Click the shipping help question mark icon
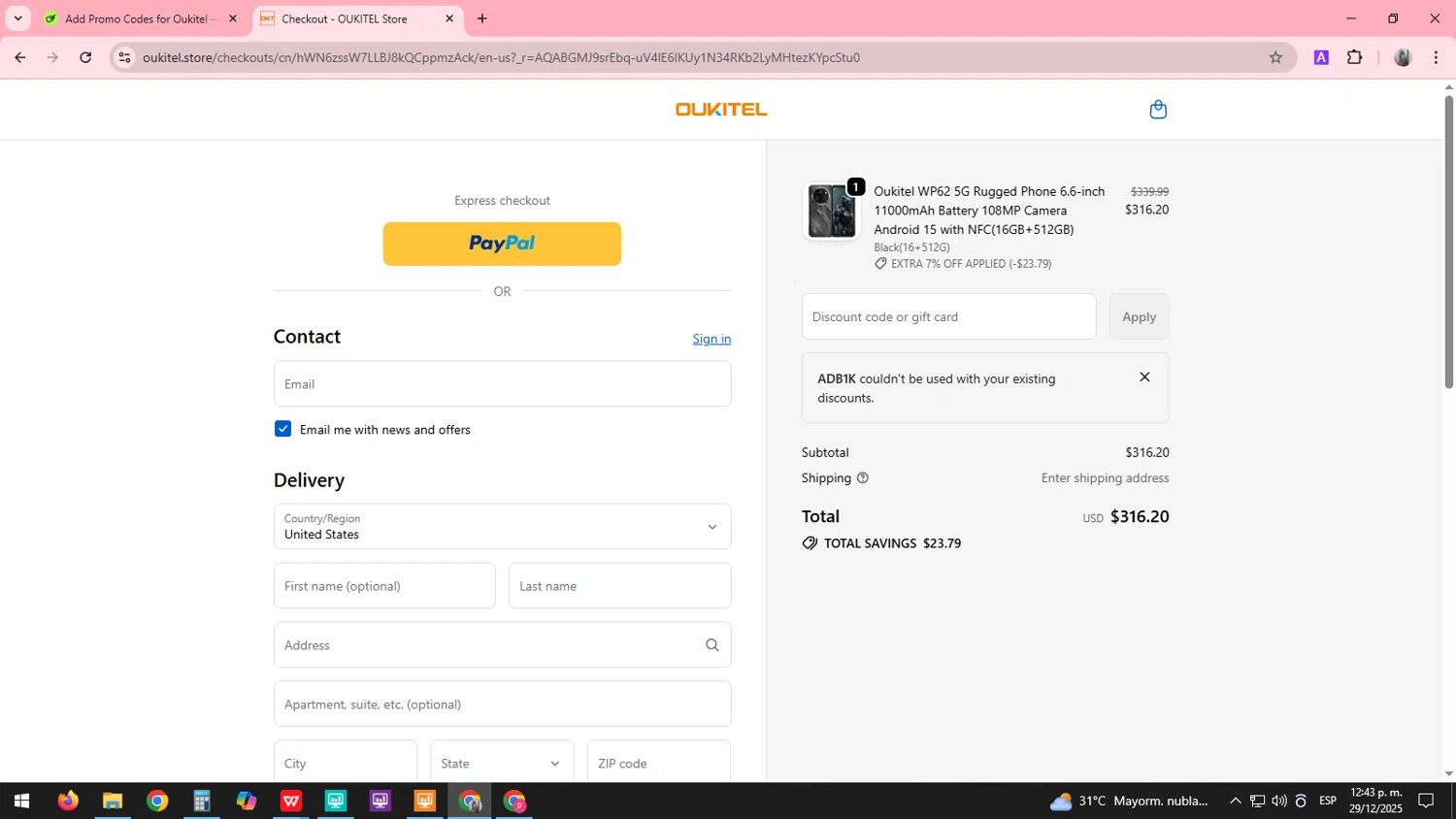 [862, 478]
